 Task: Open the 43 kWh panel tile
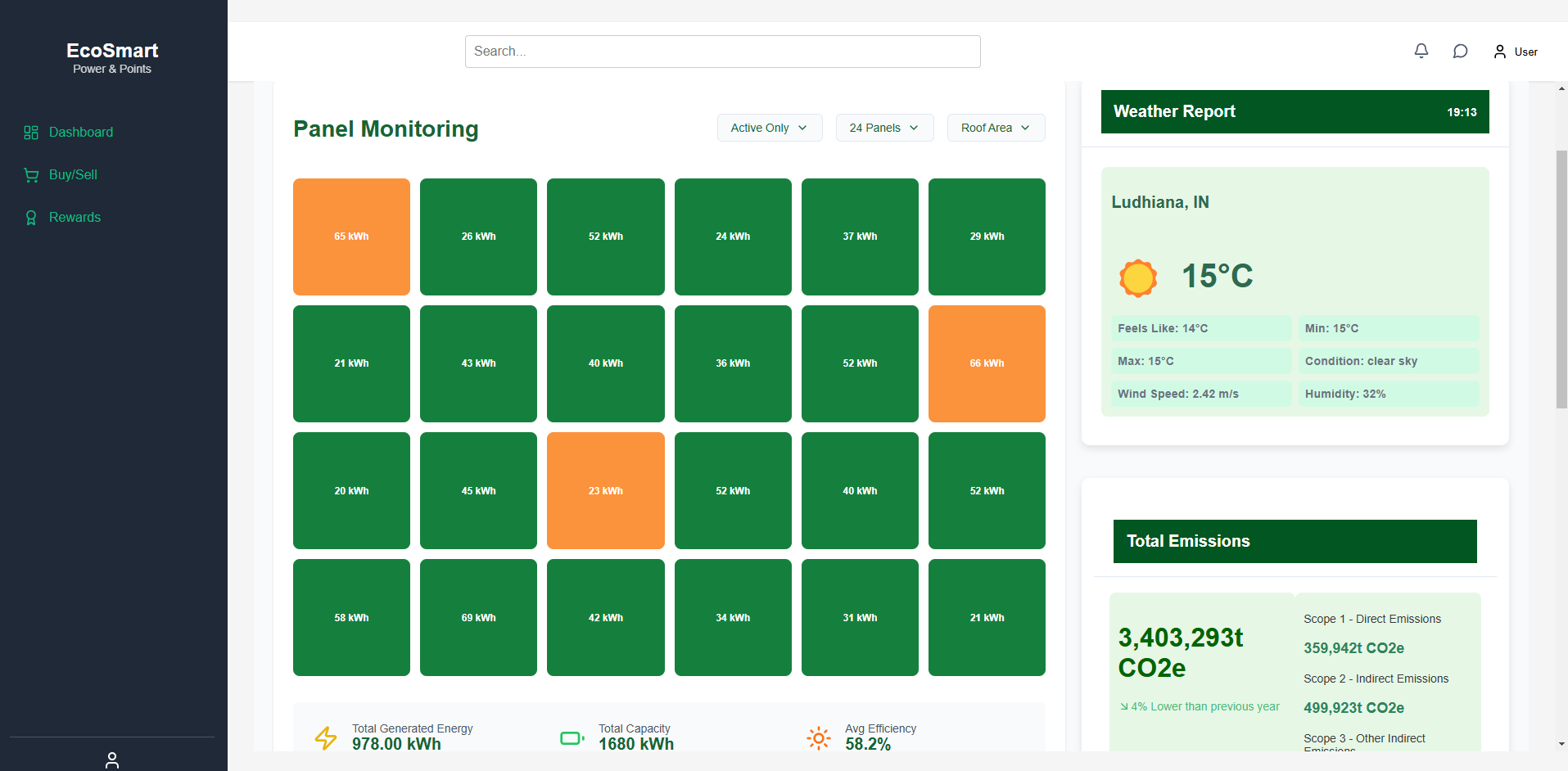point(478,363)
